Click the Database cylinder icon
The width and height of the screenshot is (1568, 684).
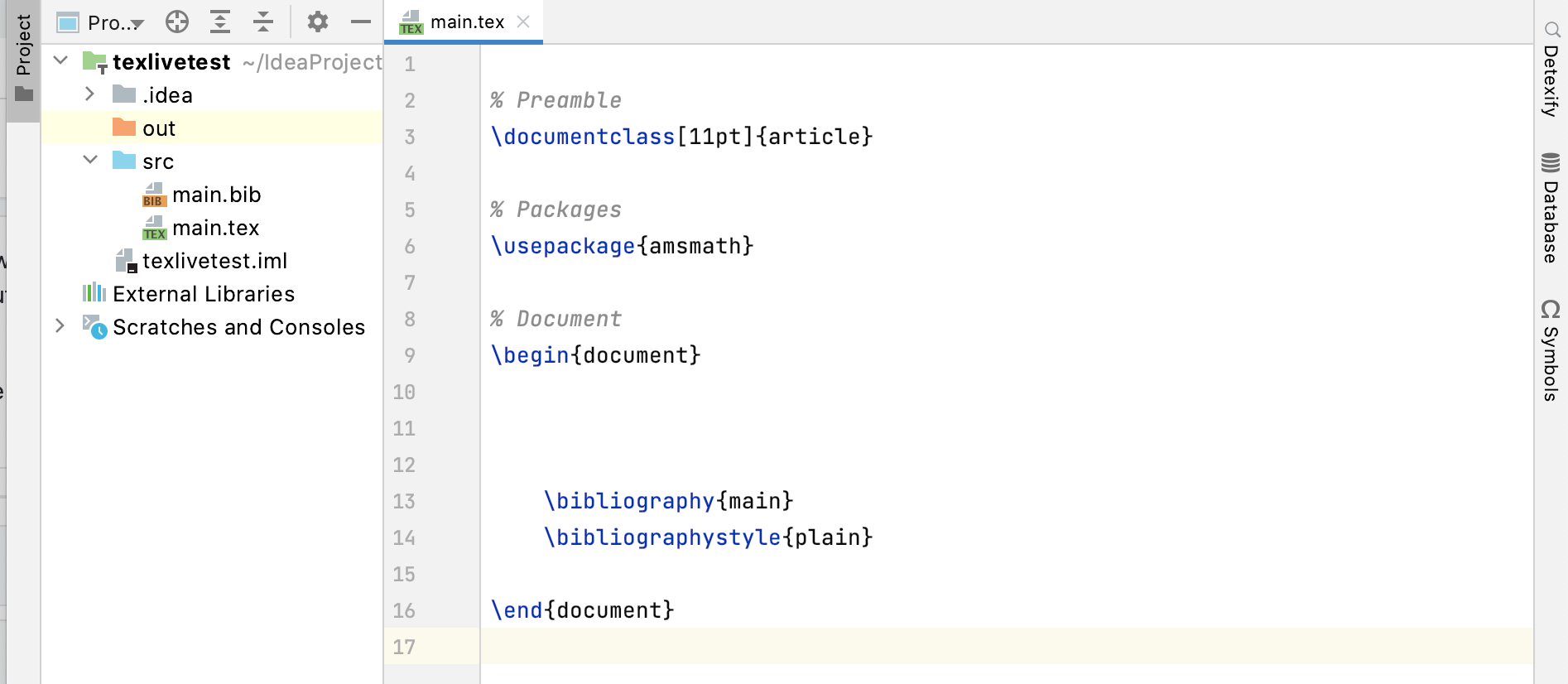1551,162
